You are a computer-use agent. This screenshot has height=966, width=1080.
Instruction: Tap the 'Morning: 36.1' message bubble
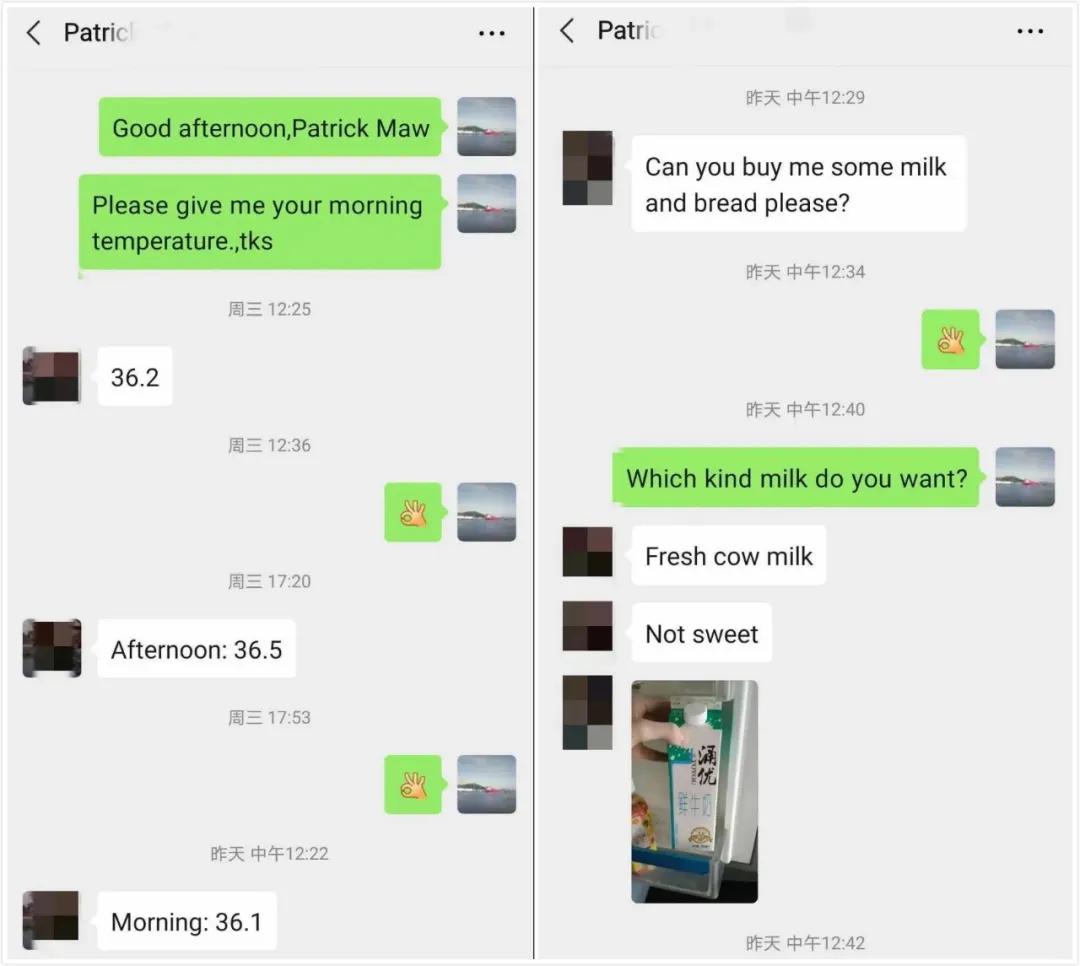pyautogui.click(x=187, y=921)
